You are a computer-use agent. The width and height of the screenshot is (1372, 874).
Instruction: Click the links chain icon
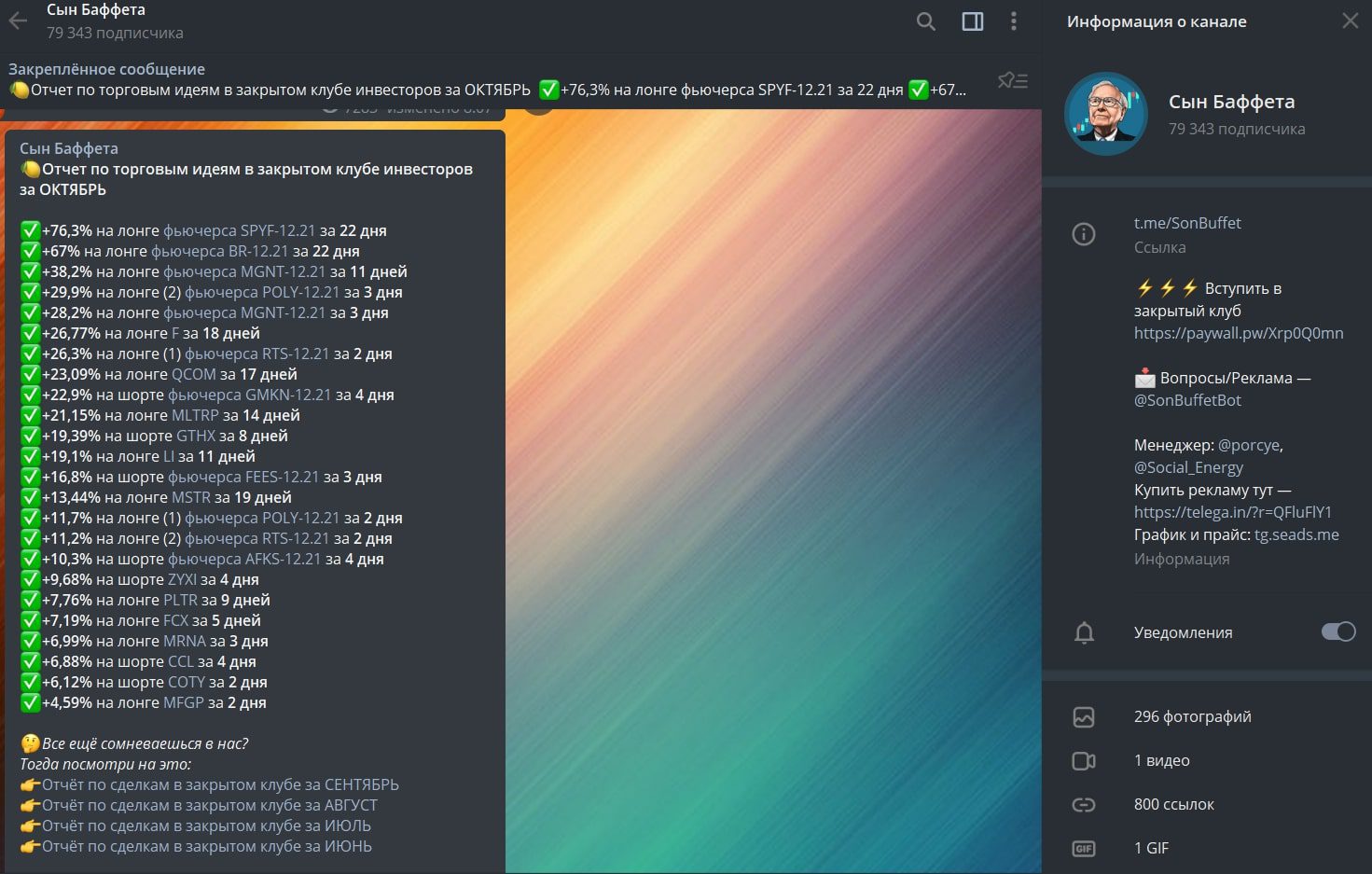[x=1084, y=805]
